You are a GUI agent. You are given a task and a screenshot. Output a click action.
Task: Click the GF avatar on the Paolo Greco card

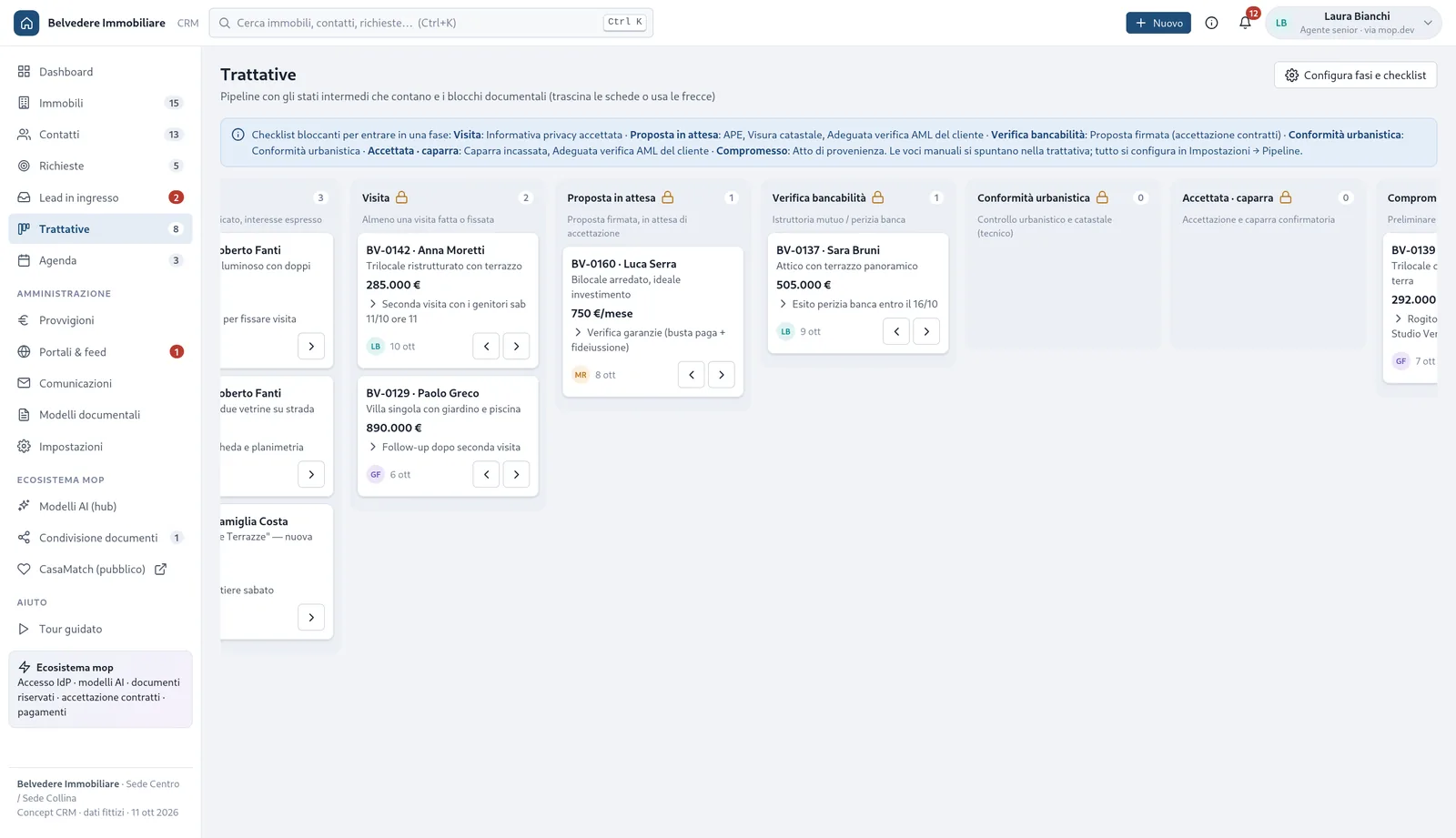point(375,475)
